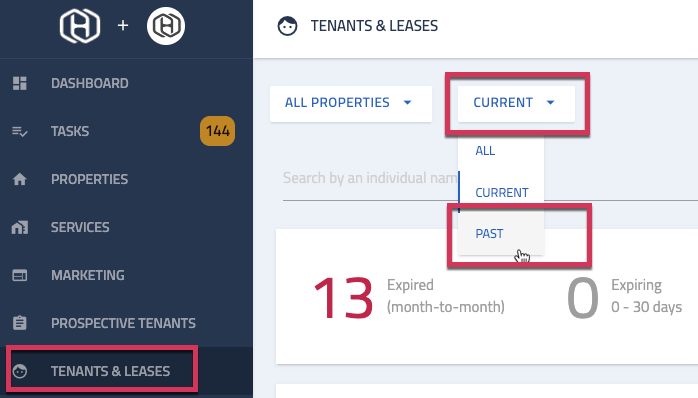Click the 13 Expired month-to-month stat
The height and width of the screenshot is (398, 698).
point(409,296)
